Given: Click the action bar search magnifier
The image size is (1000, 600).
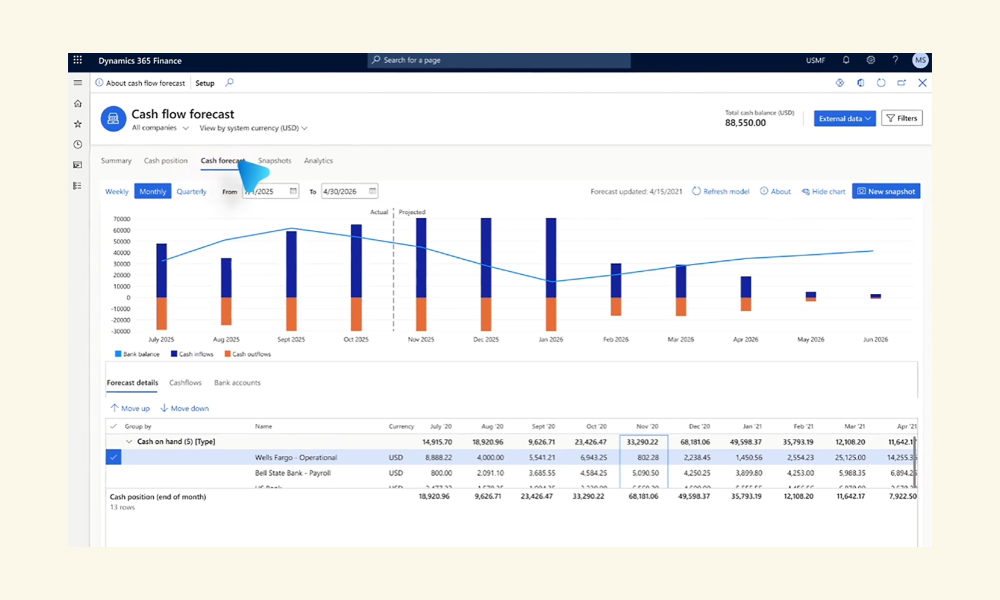Looking at the screenshot, I should point(230,83).
